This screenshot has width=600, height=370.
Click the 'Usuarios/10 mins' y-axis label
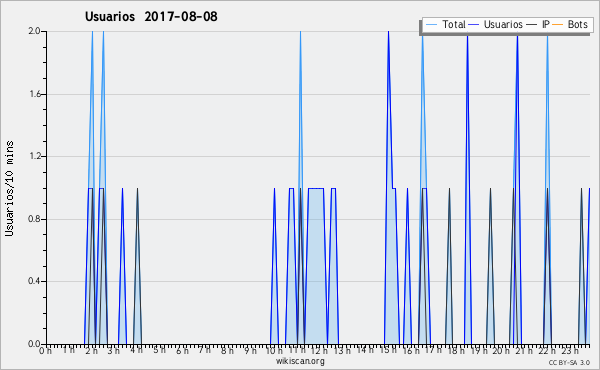pos(9,188)
